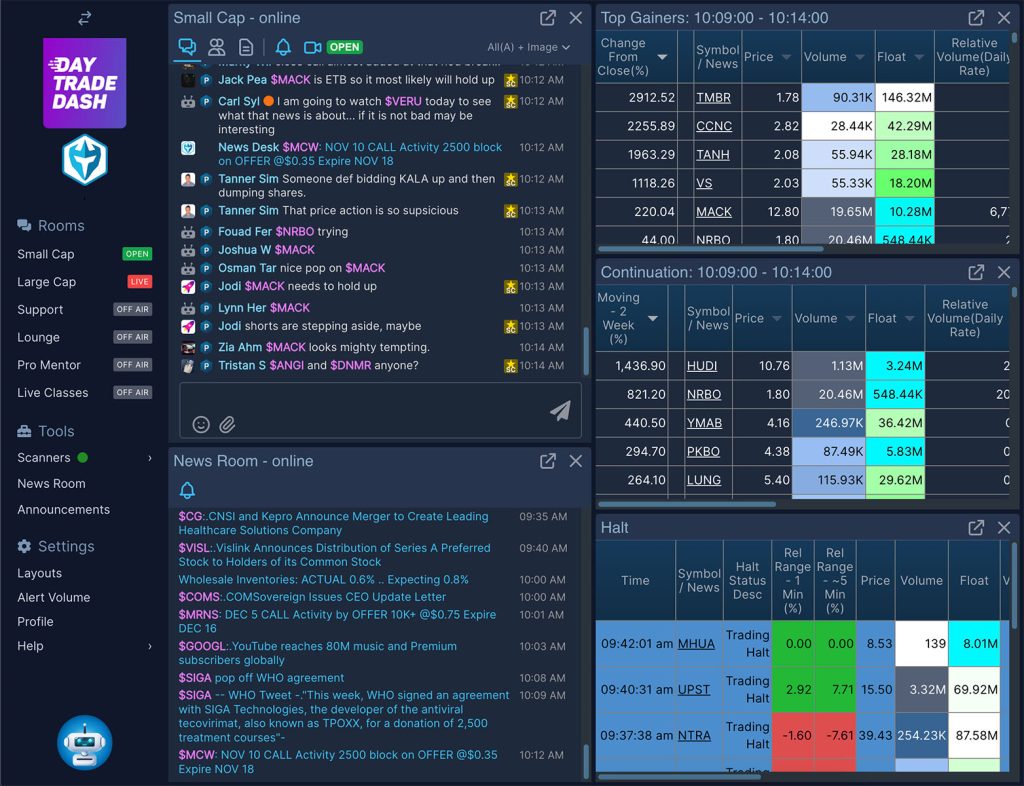
Task: Click the chat bubbles icon in Small Cap toolbar
Action: point(187,47)
